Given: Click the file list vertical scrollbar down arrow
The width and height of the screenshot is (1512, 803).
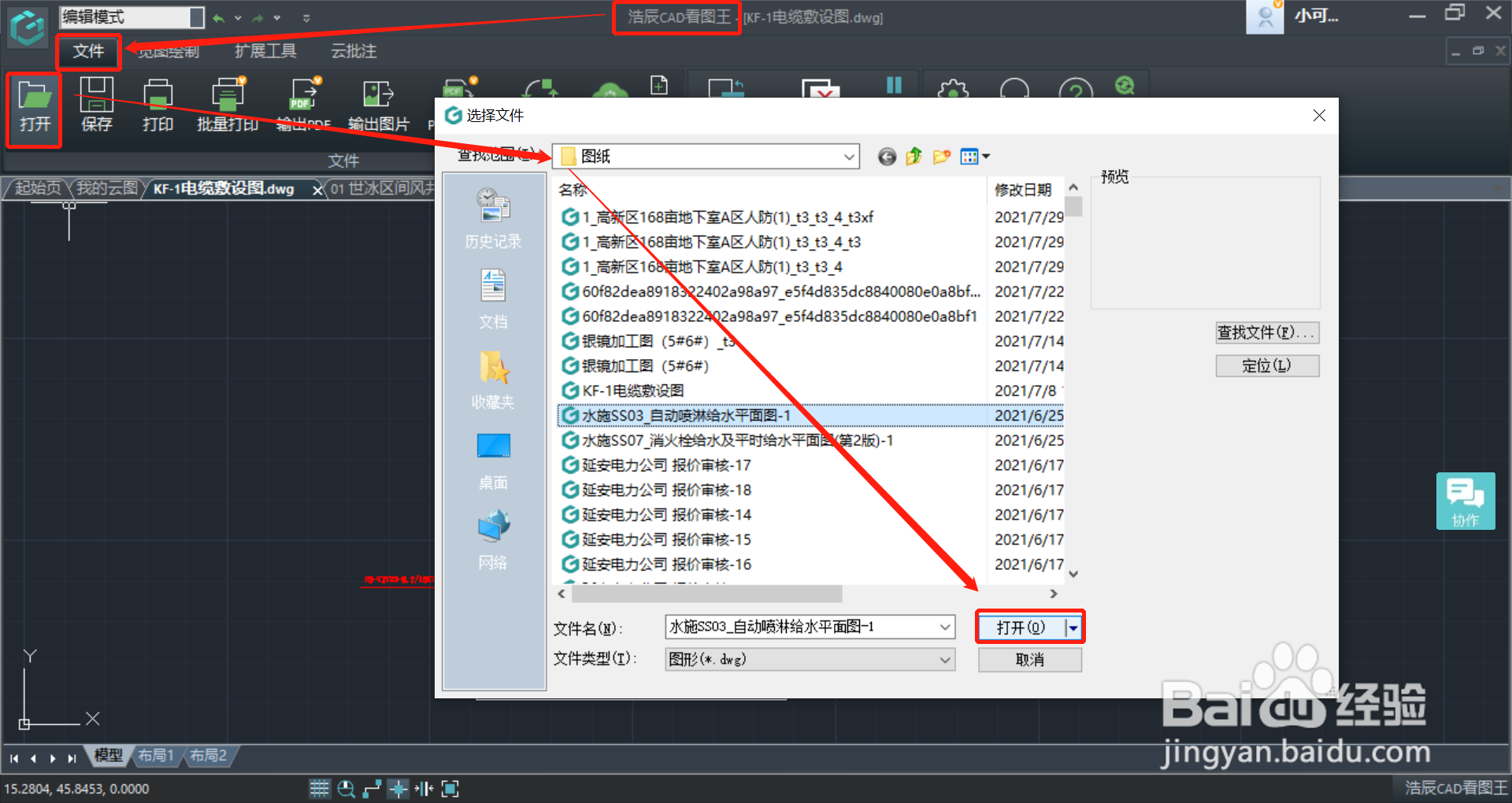Looking at the screenshot, I should [x=1073, y=574].
